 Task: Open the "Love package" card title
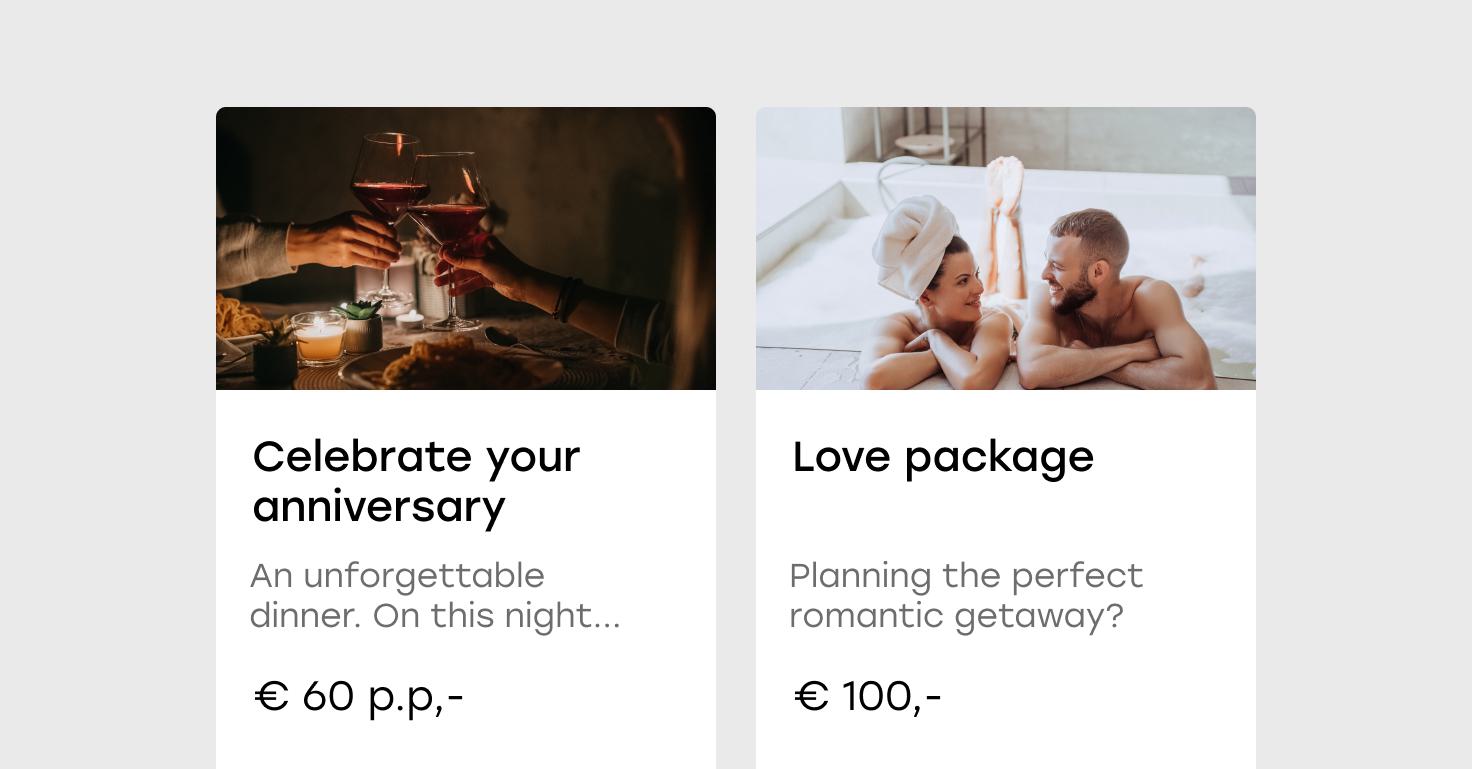click(943, 457)
